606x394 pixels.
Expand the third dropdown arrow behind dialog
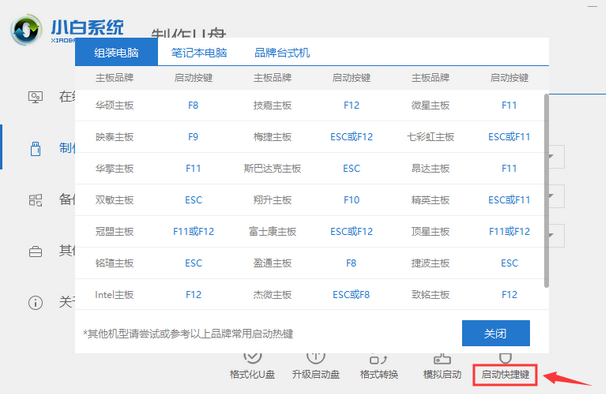coord(552,235)
